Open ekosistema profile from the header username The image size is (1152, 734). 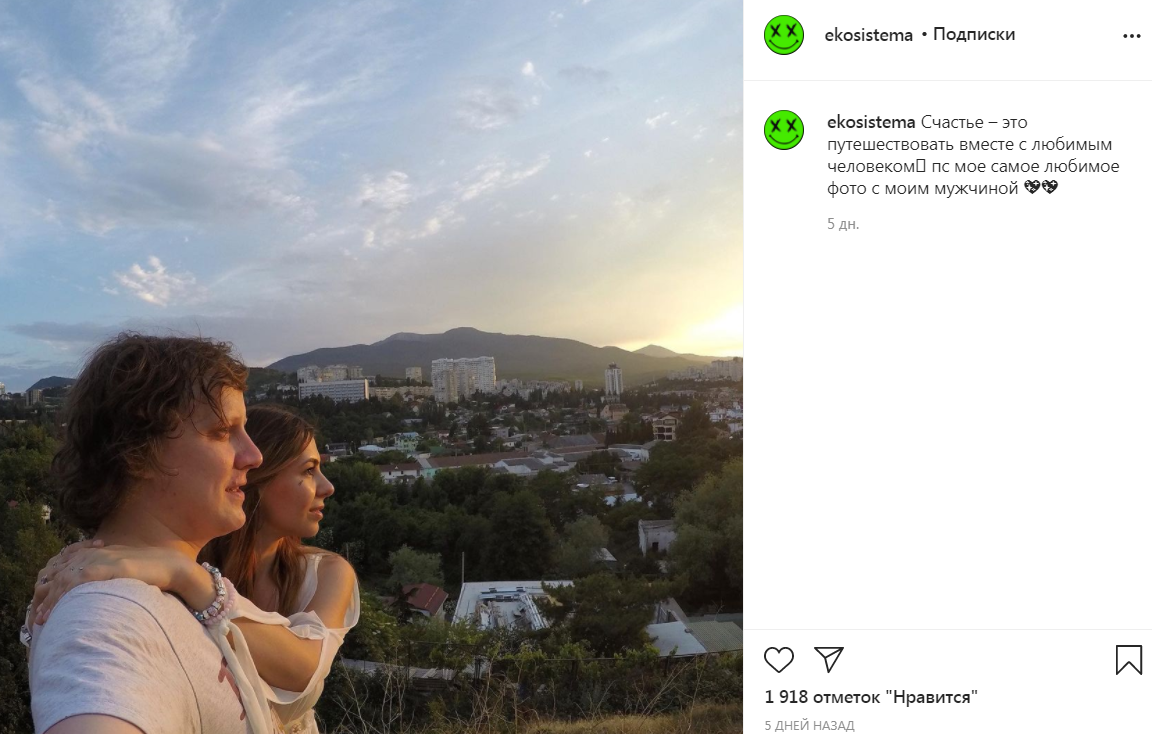click(x=868, y=35)
